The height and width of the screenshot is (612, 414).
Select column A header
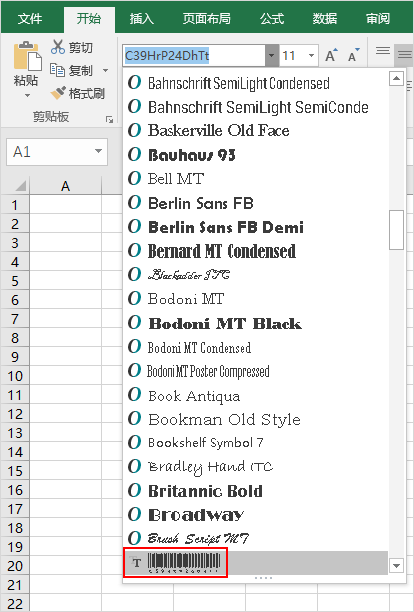66,186
